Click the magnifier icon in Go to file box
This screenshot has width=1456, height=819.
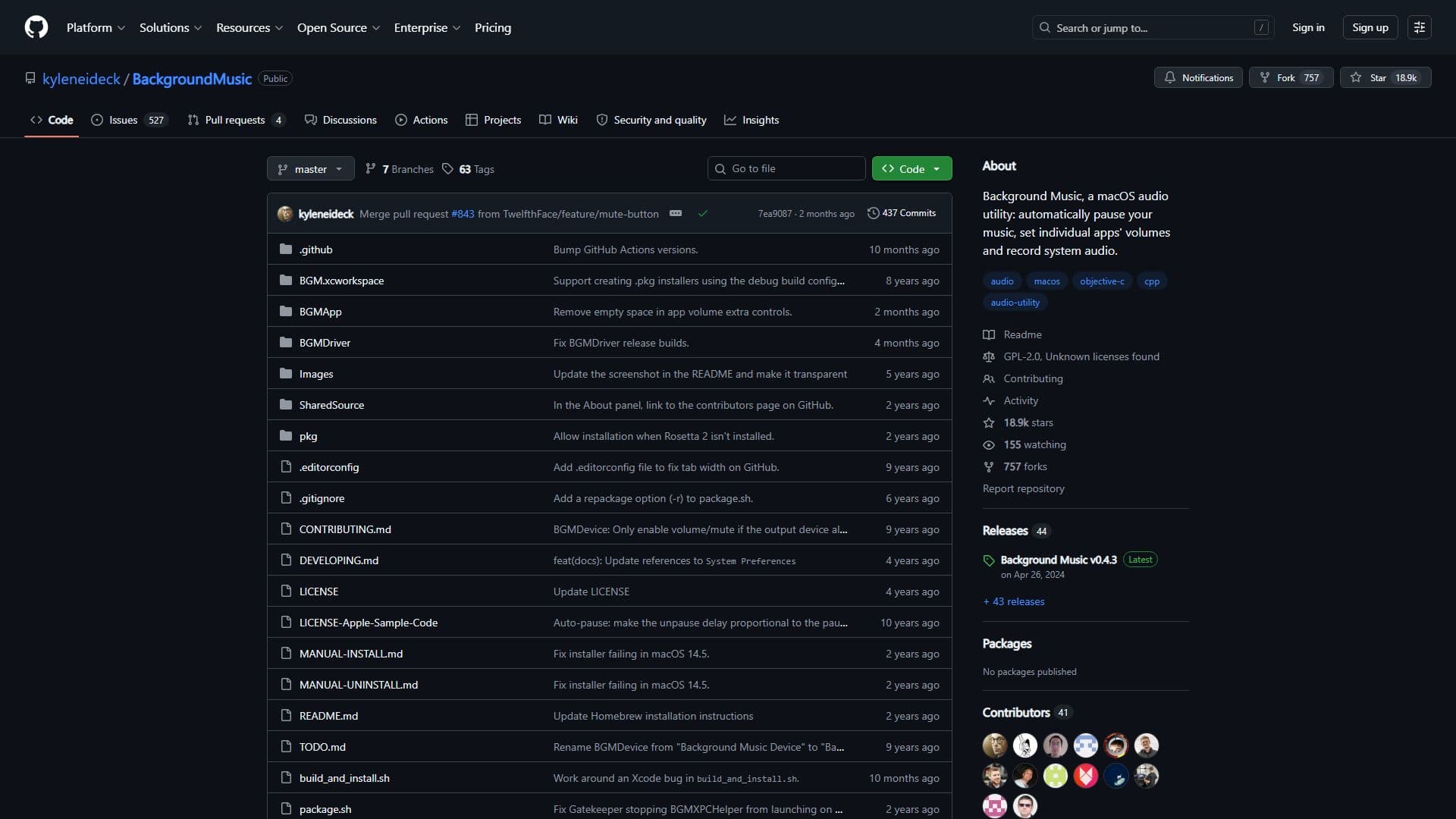(x=720, y=168)
